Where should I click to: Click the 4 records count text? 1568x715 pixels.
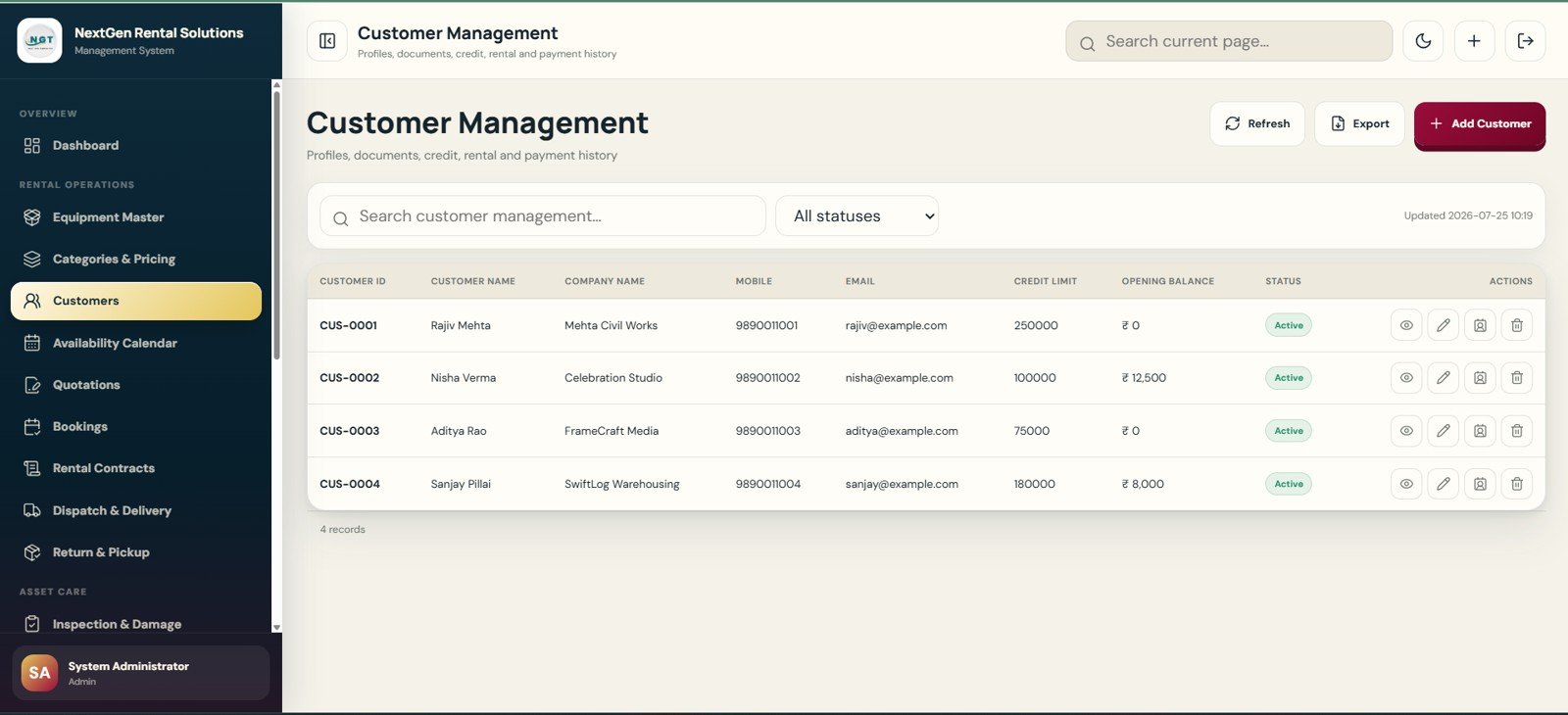342,529
